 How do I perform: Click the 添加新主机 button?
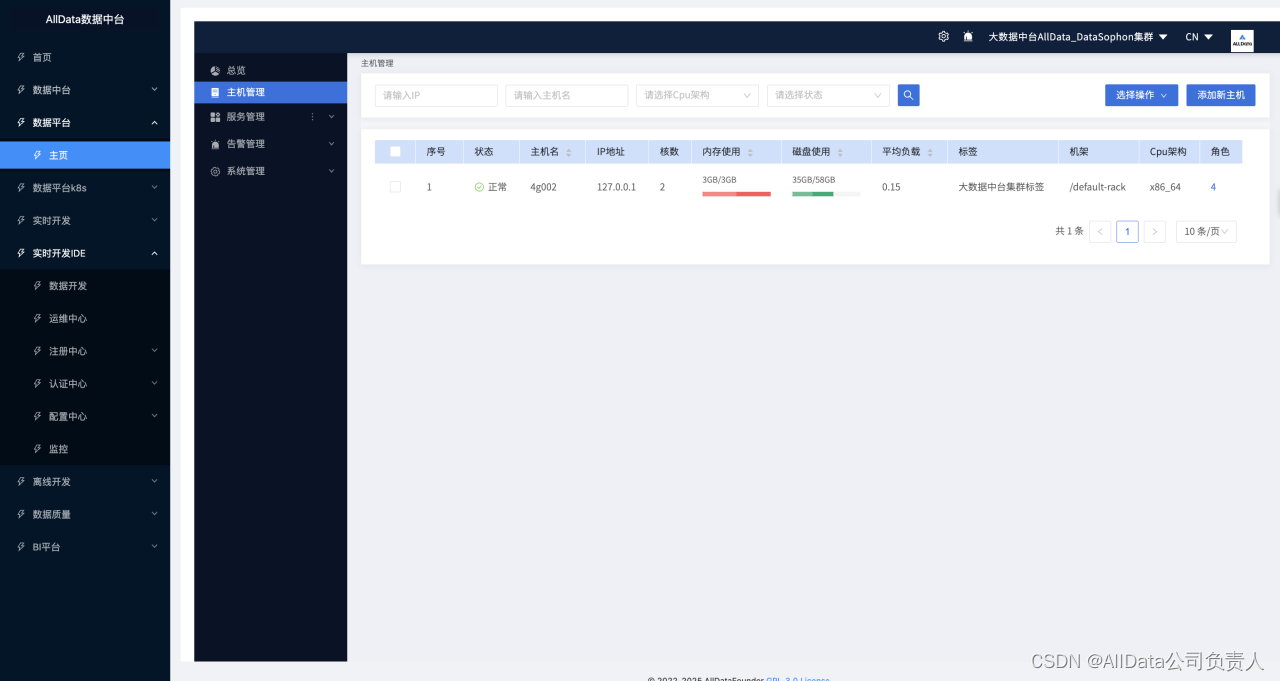(x=1221, y=95)
